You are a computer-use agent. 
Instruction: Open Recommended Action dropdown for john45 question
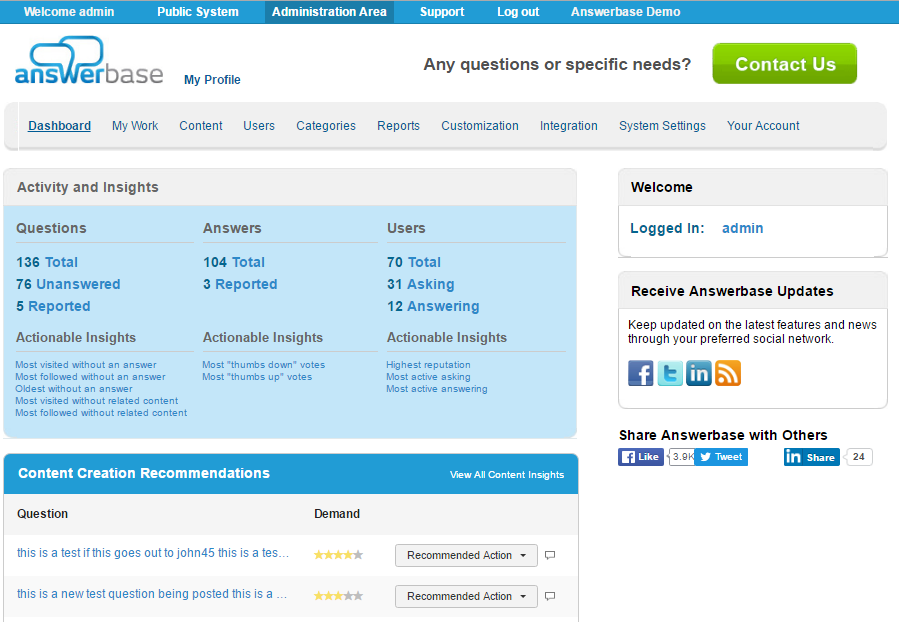[466, 556]
